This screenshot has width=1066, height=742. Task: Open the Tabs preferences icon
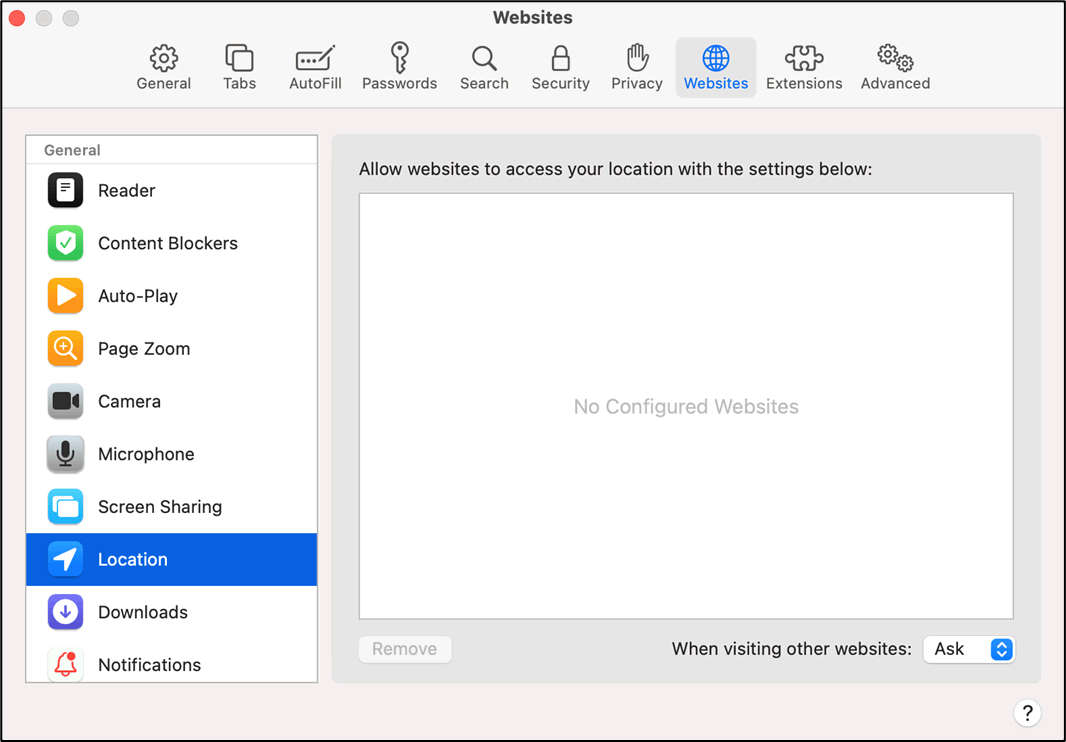(x=239, y=58)
